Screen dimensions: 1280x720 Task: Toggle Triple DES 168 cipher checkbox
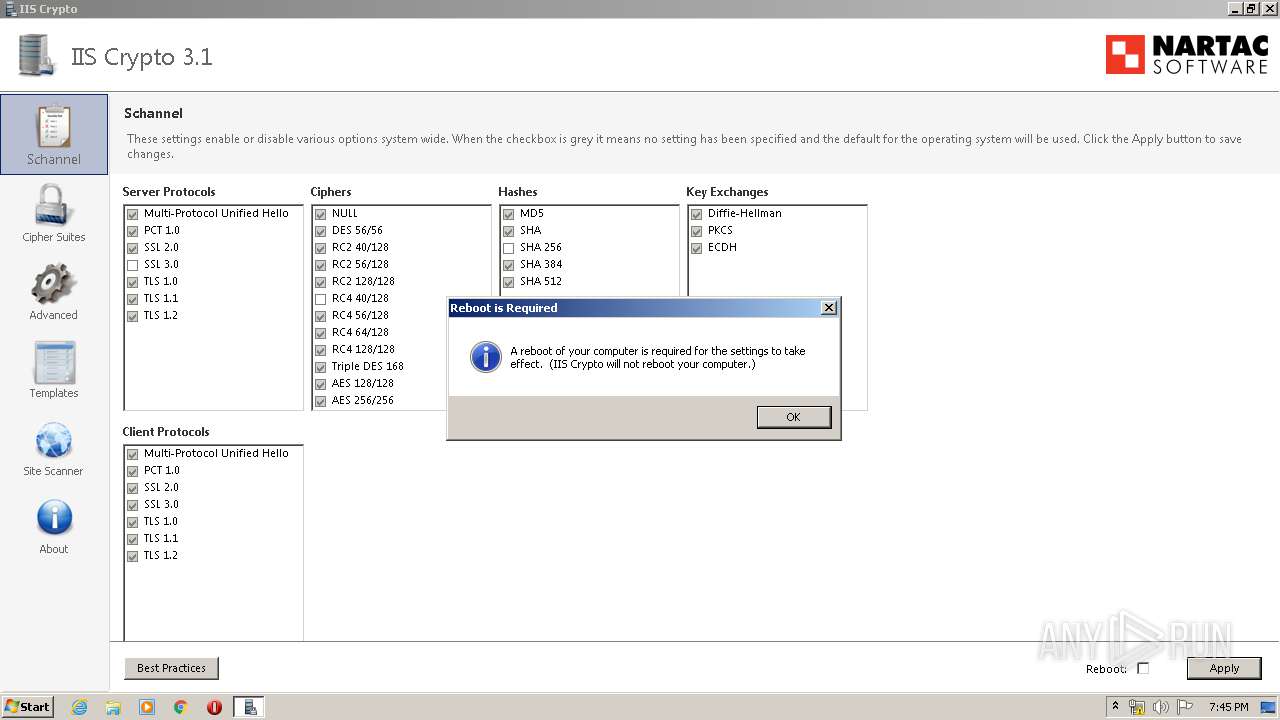tap(320, 367)
